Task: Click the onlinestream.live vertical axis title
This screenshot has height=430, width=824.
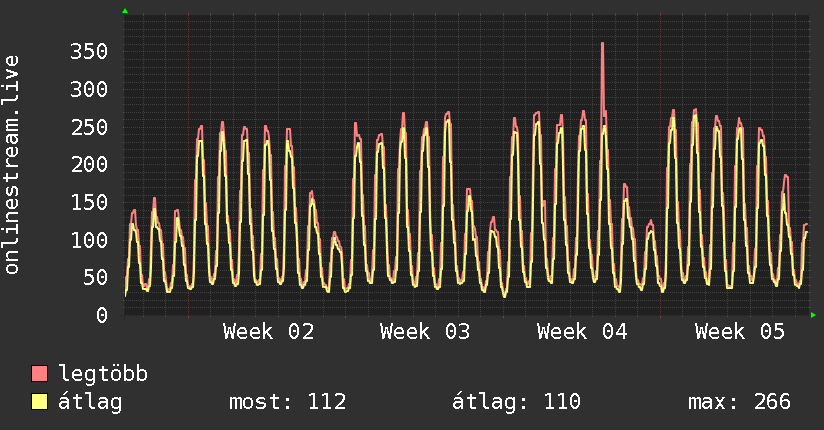Action: 13,164
